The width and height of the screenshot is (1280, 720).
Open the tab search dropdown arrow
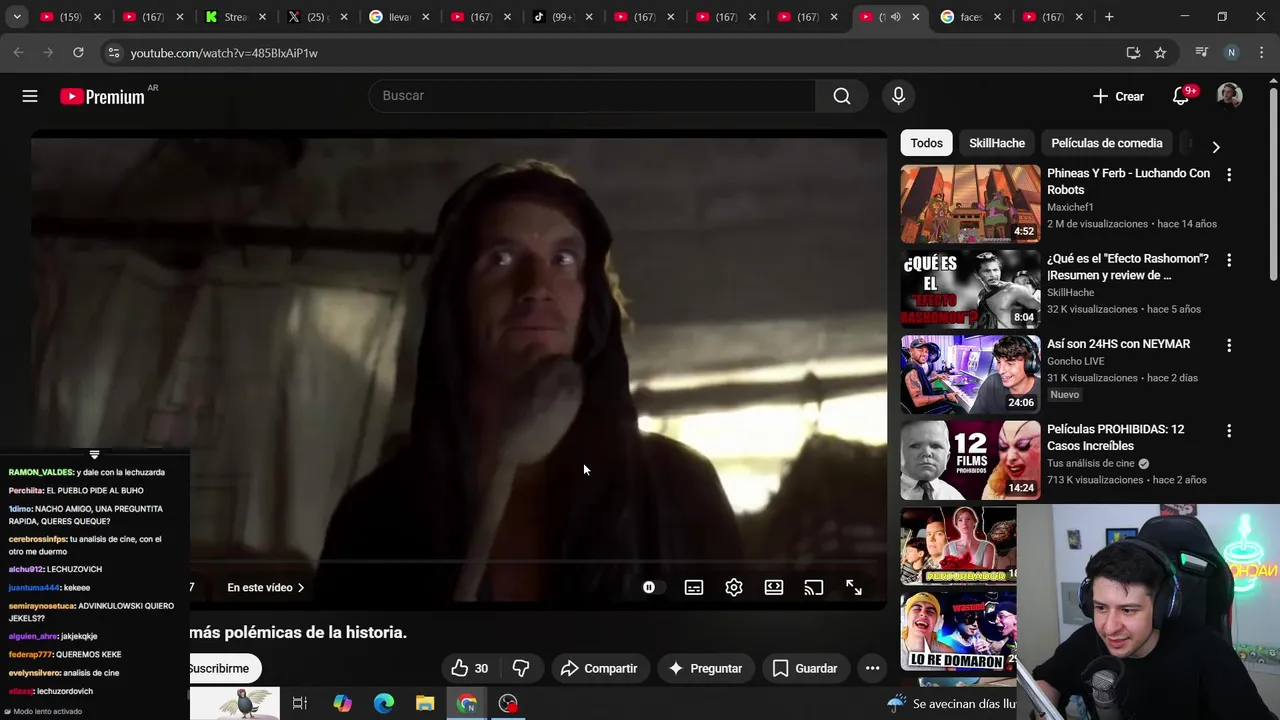pos(15,17)
